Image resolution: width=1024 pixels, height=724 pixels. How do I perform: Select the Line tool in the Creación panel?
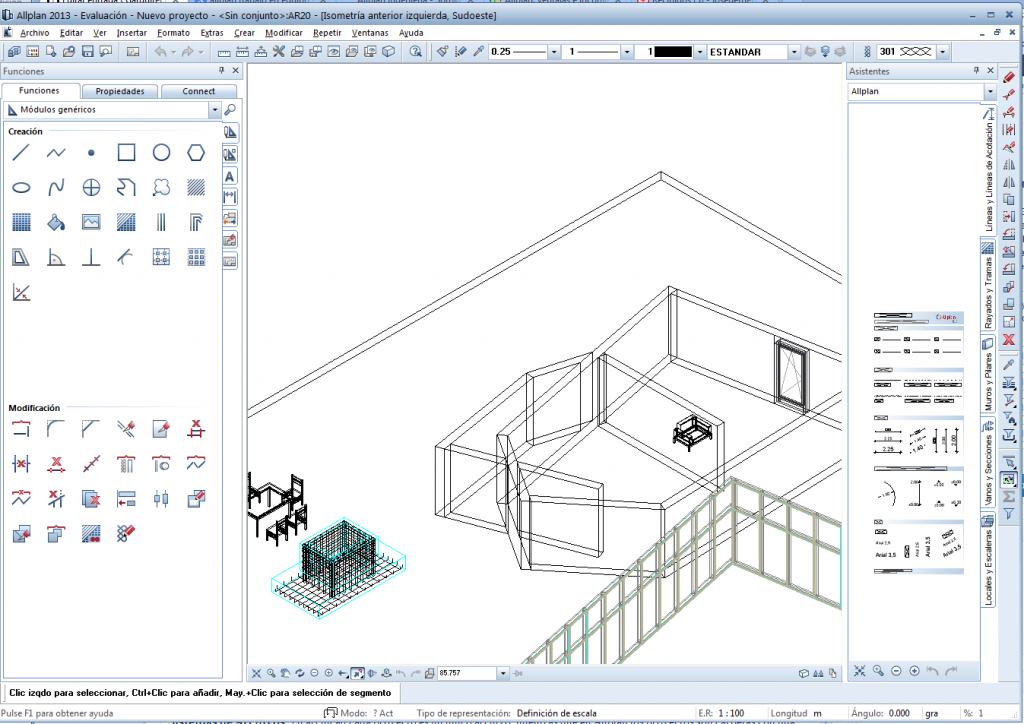21,152
